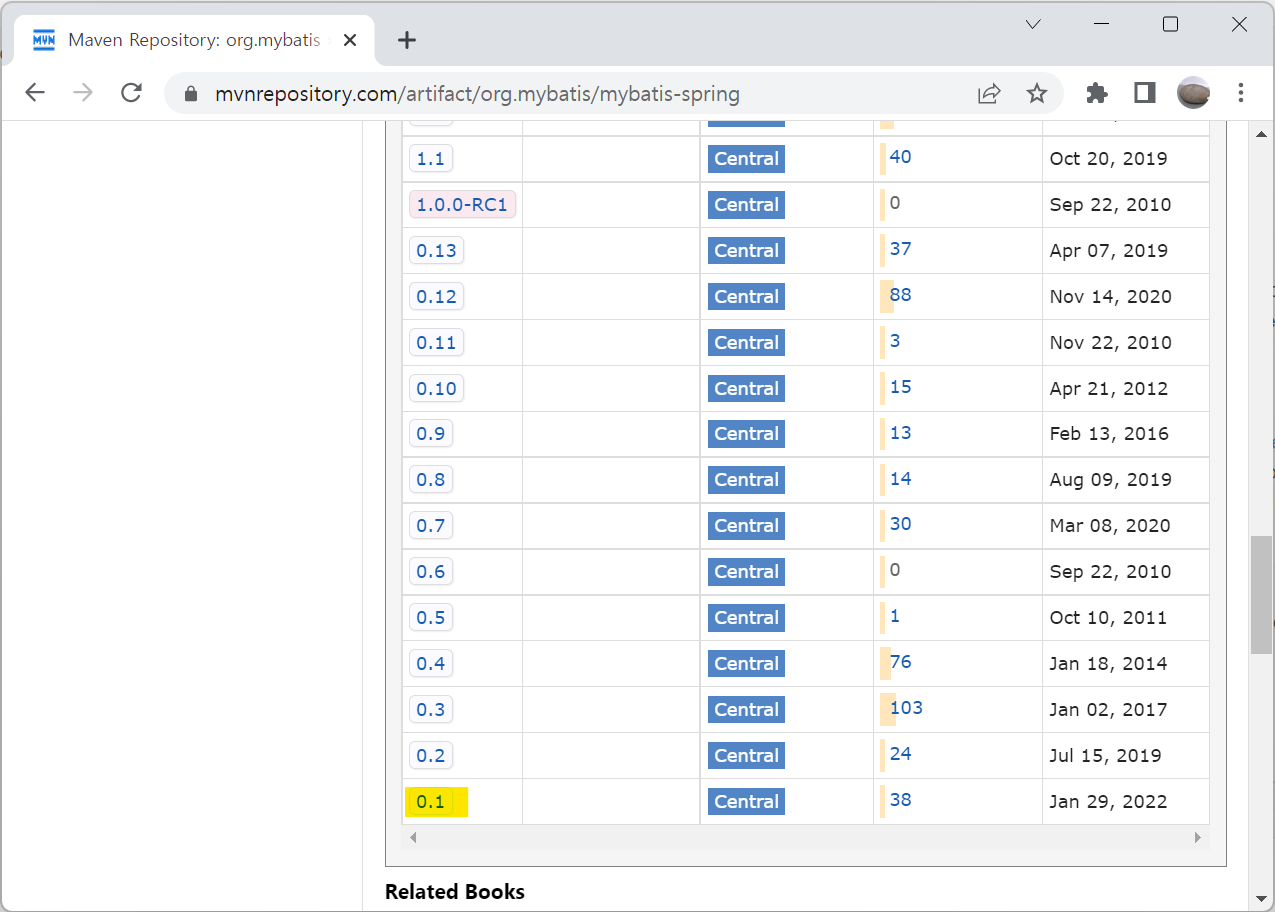Viewport: 1275px width, 912px height.
Task: Open version 1.0.0-RC1 link
Action: pos(462,205)
